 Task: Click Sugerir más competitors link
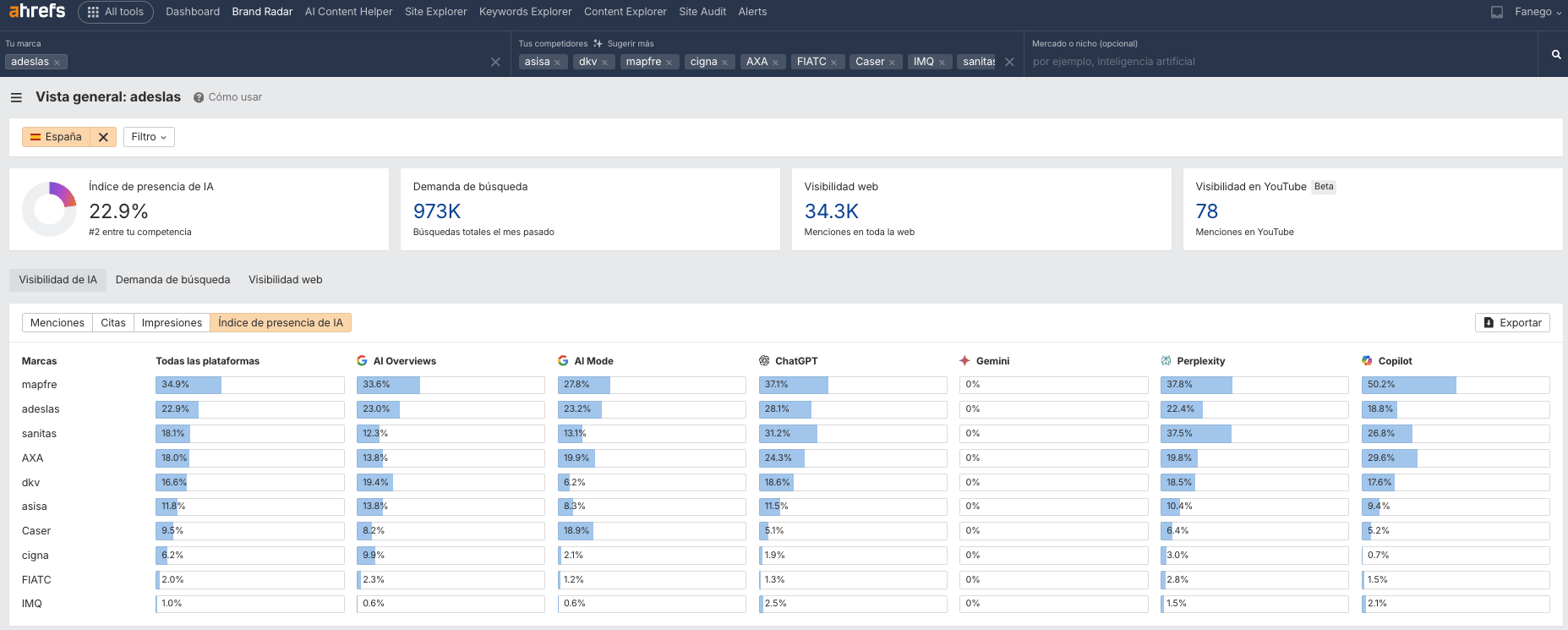624,43
